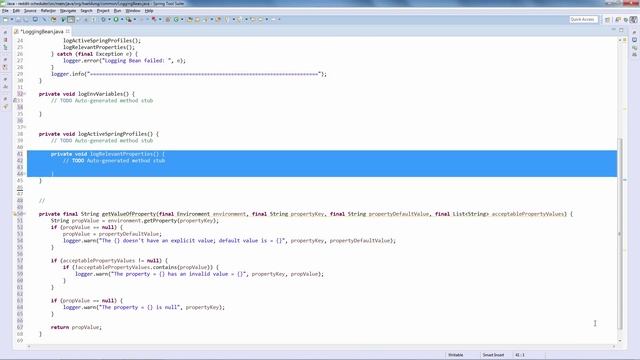The width and height of the screenshot is (640, 360).
Task: Click the green G toolbar icon
Action: 176,19
